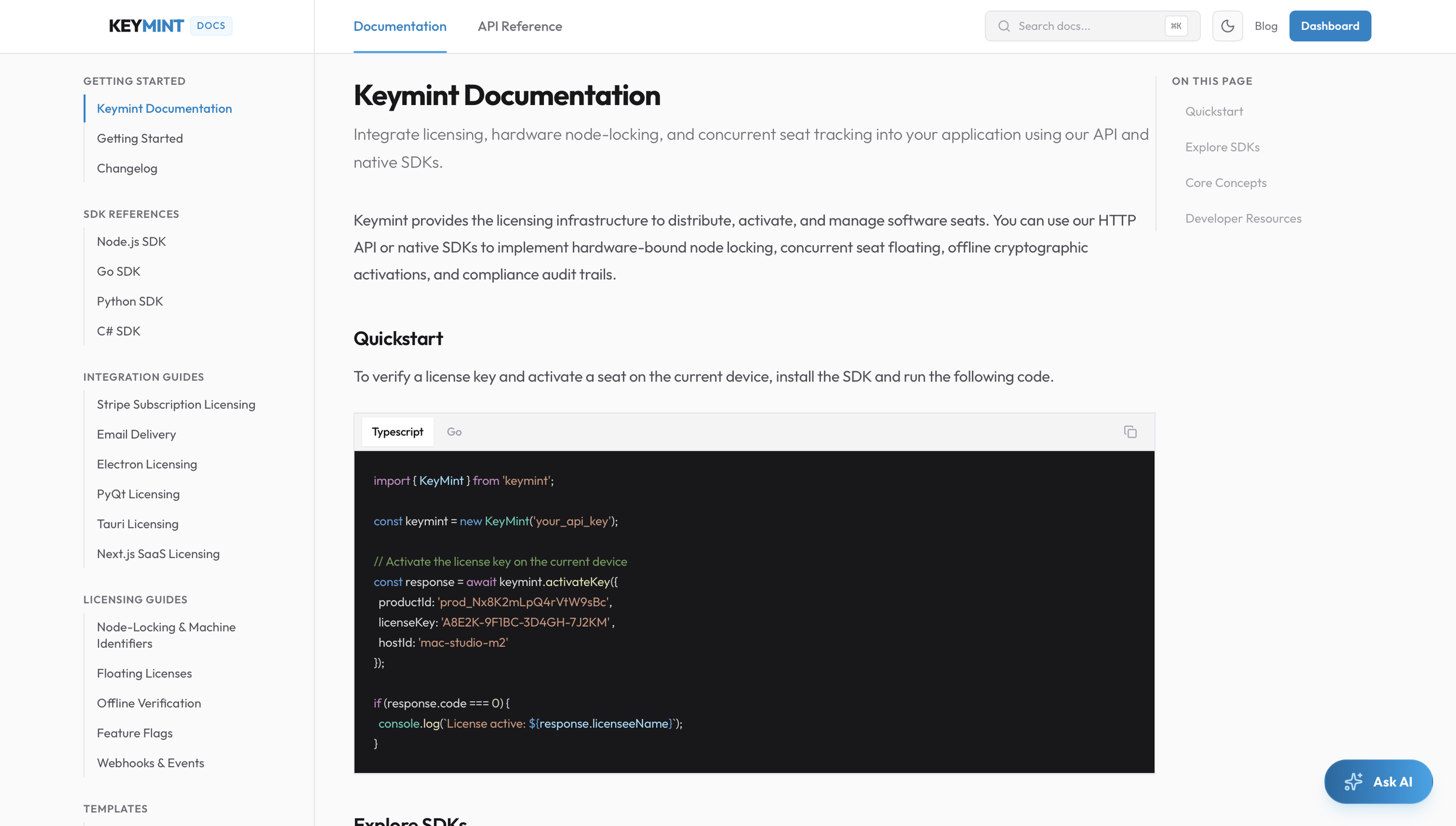The image size is (1456, 826).
Task: Open the Go SDK reference
Action: point(119,271)
